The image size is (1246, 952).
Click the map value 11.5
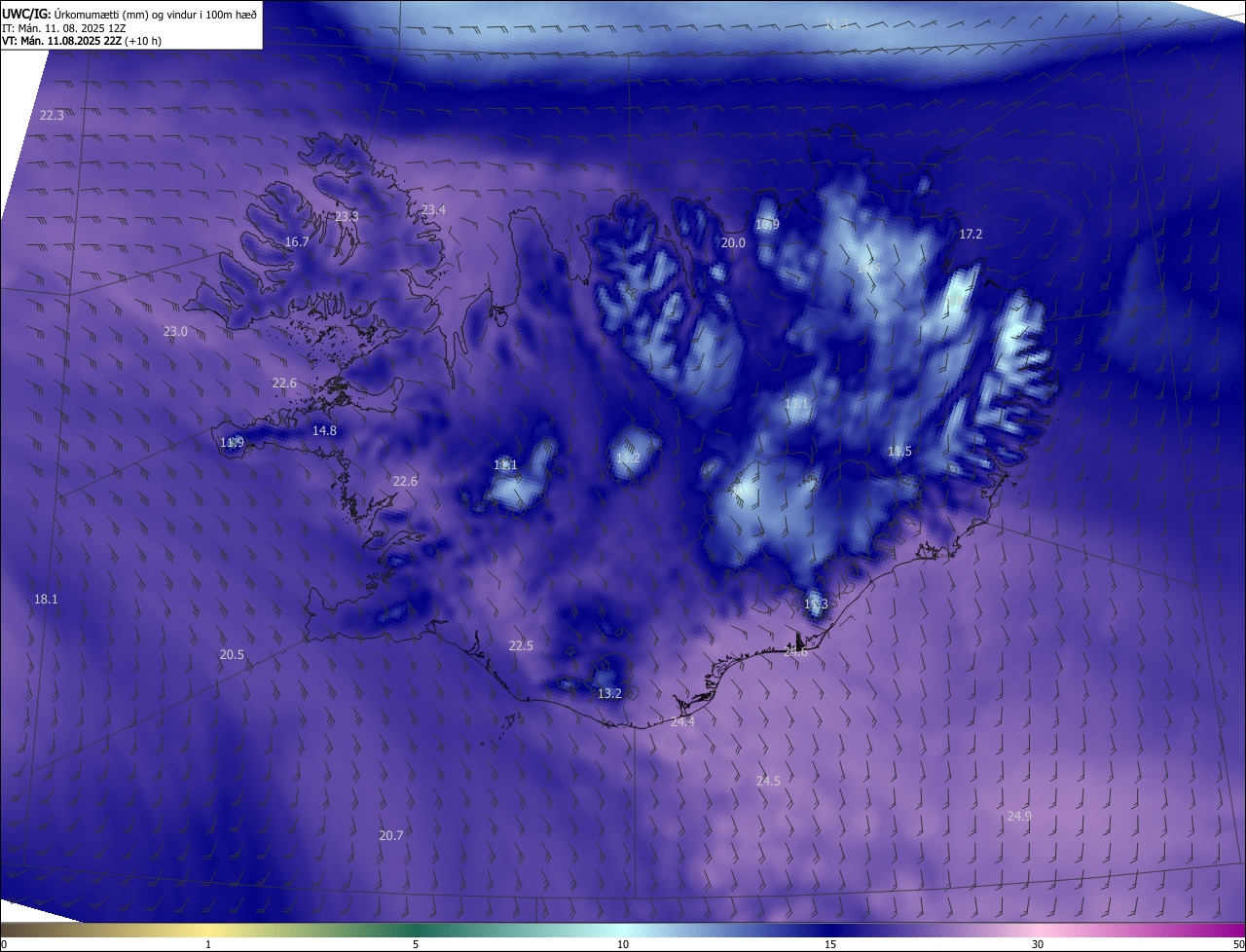(899, 451)
